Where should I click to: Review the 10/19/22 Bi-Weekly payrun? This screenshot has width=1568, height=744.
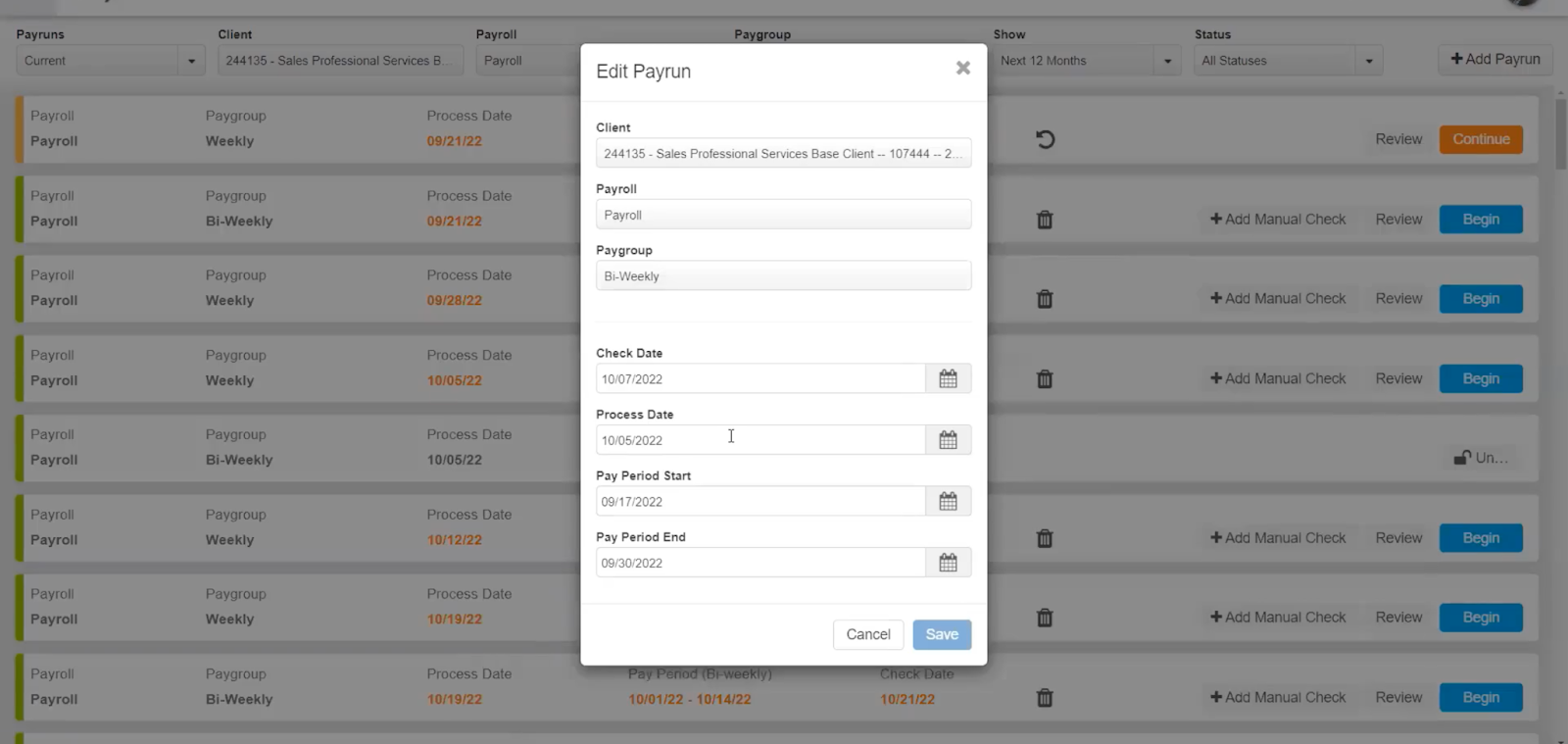(x=1398, y=698)
